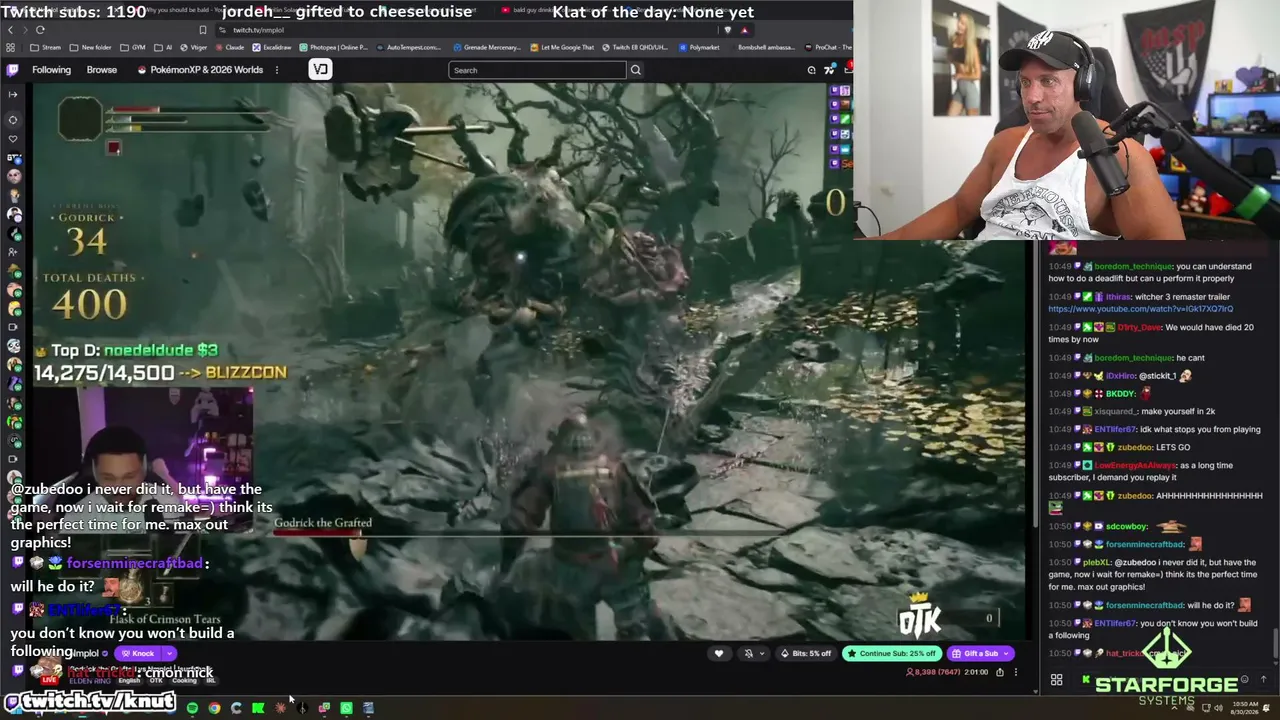Click Continue Sub: 25% off button

[x=891, y=654]
